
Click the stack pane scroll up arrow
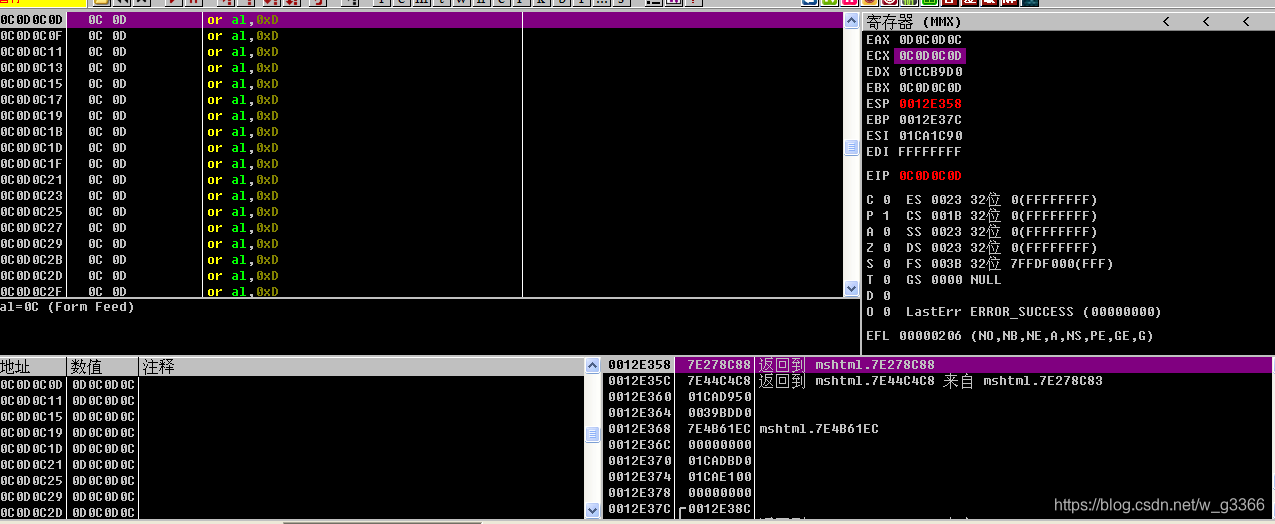(x=593, y=365)
